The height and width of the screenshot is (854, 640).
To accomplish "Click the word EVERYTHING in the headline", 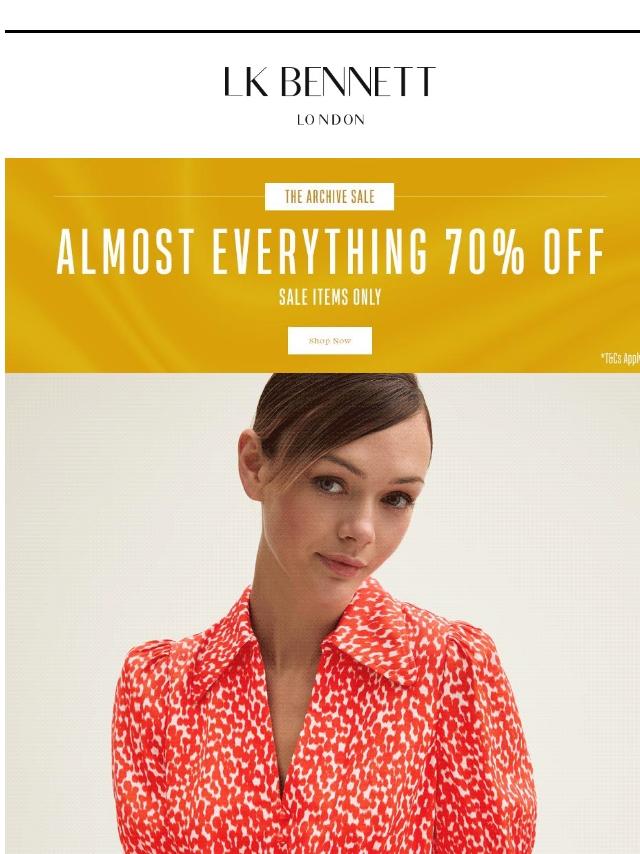I will [x=320, y=252].
